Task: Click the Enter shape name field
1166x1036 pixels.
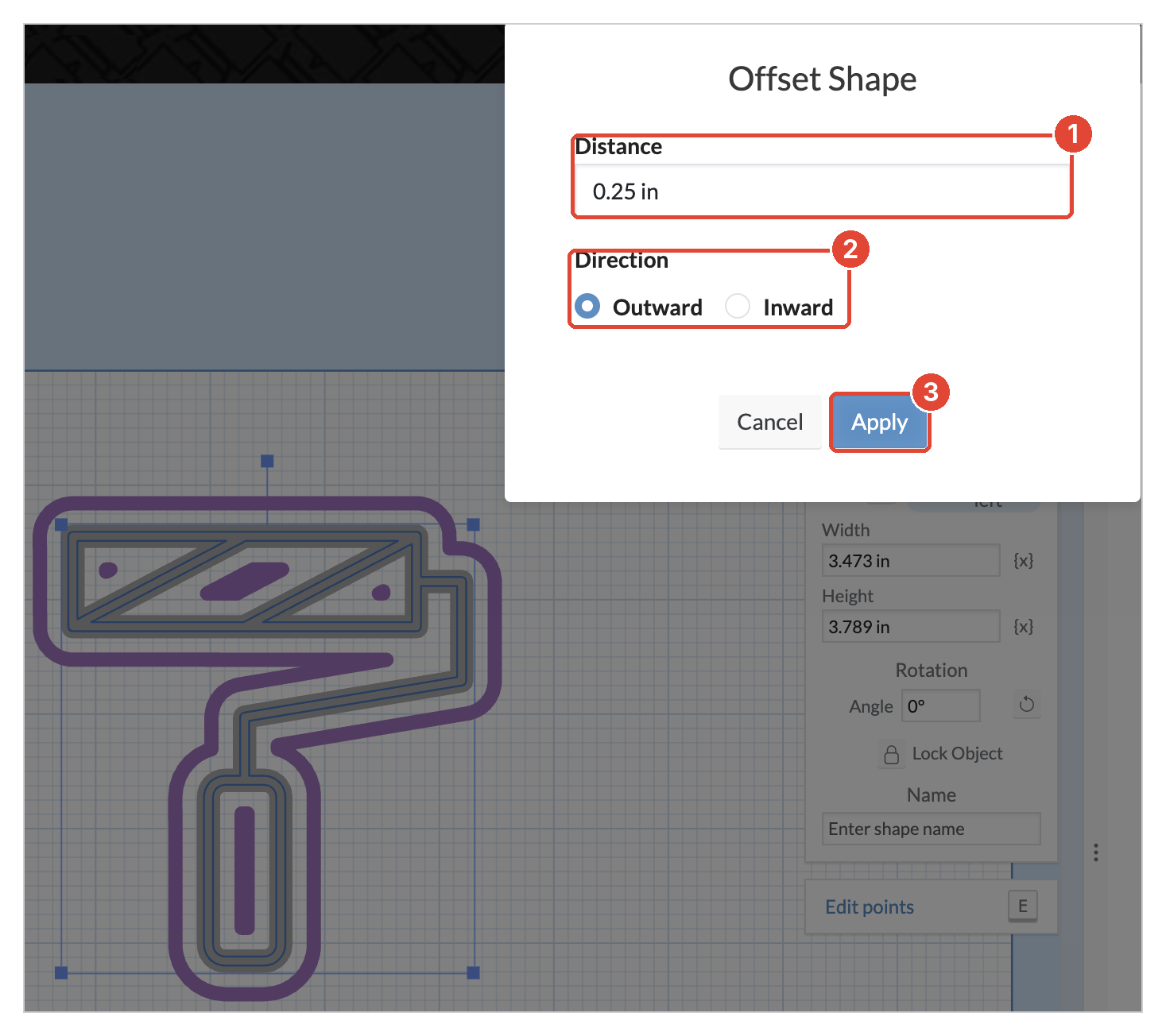Action: (x=931, y=829)
